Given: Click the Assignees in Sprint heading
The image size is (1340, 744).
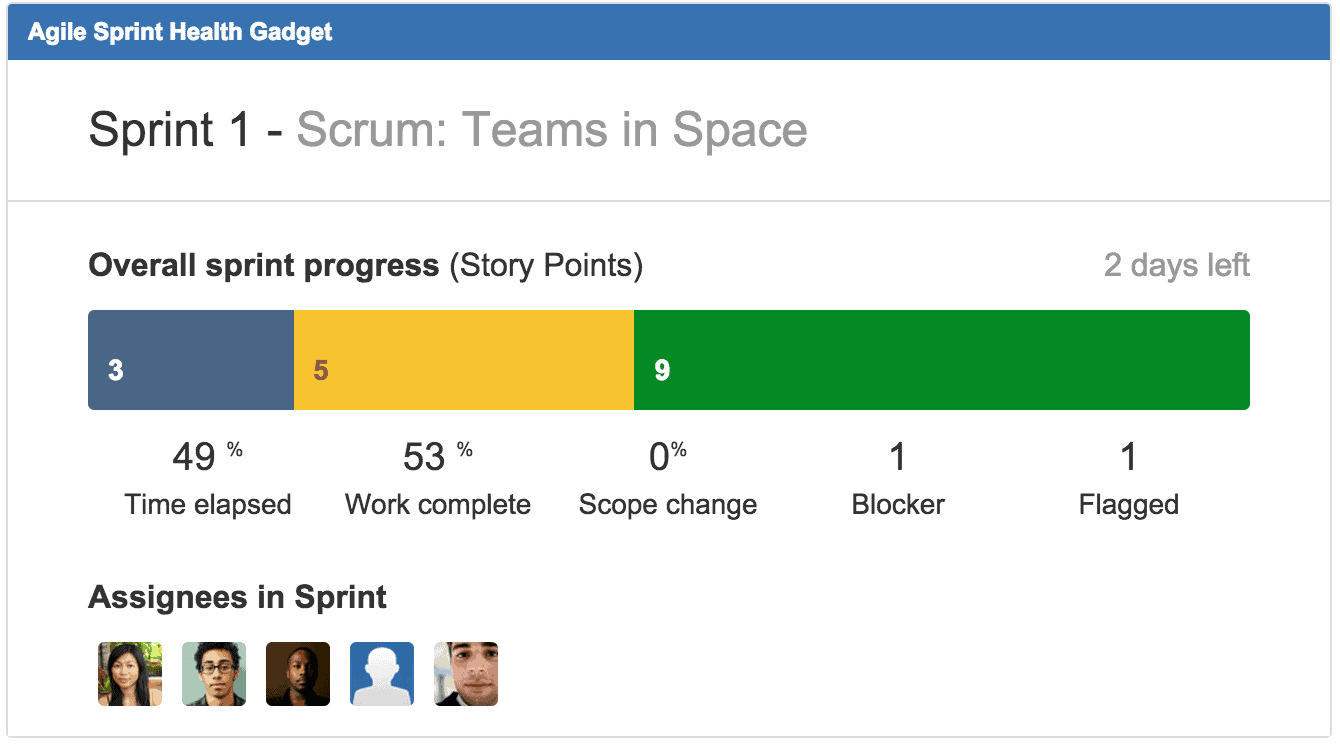Looking at the screenshot, I should coord(237,598).
